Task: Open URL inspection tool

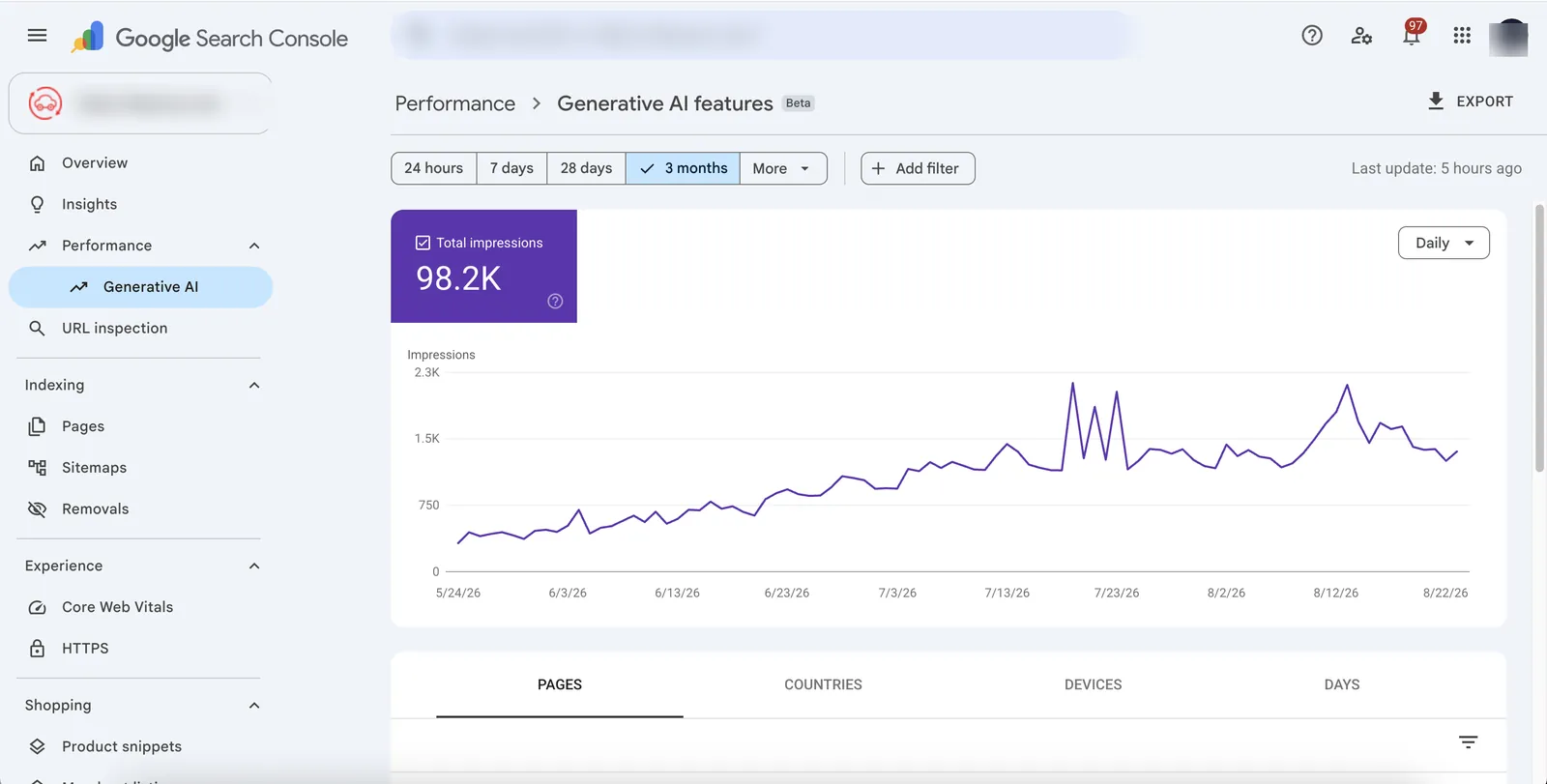Action: point(140,328)
